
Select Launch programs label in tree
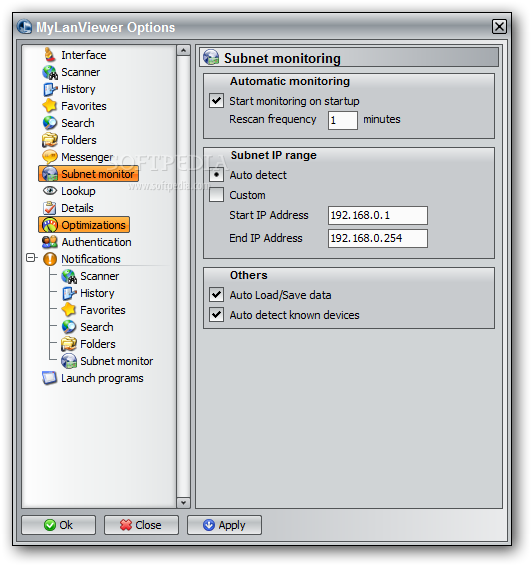coord(102,378)
